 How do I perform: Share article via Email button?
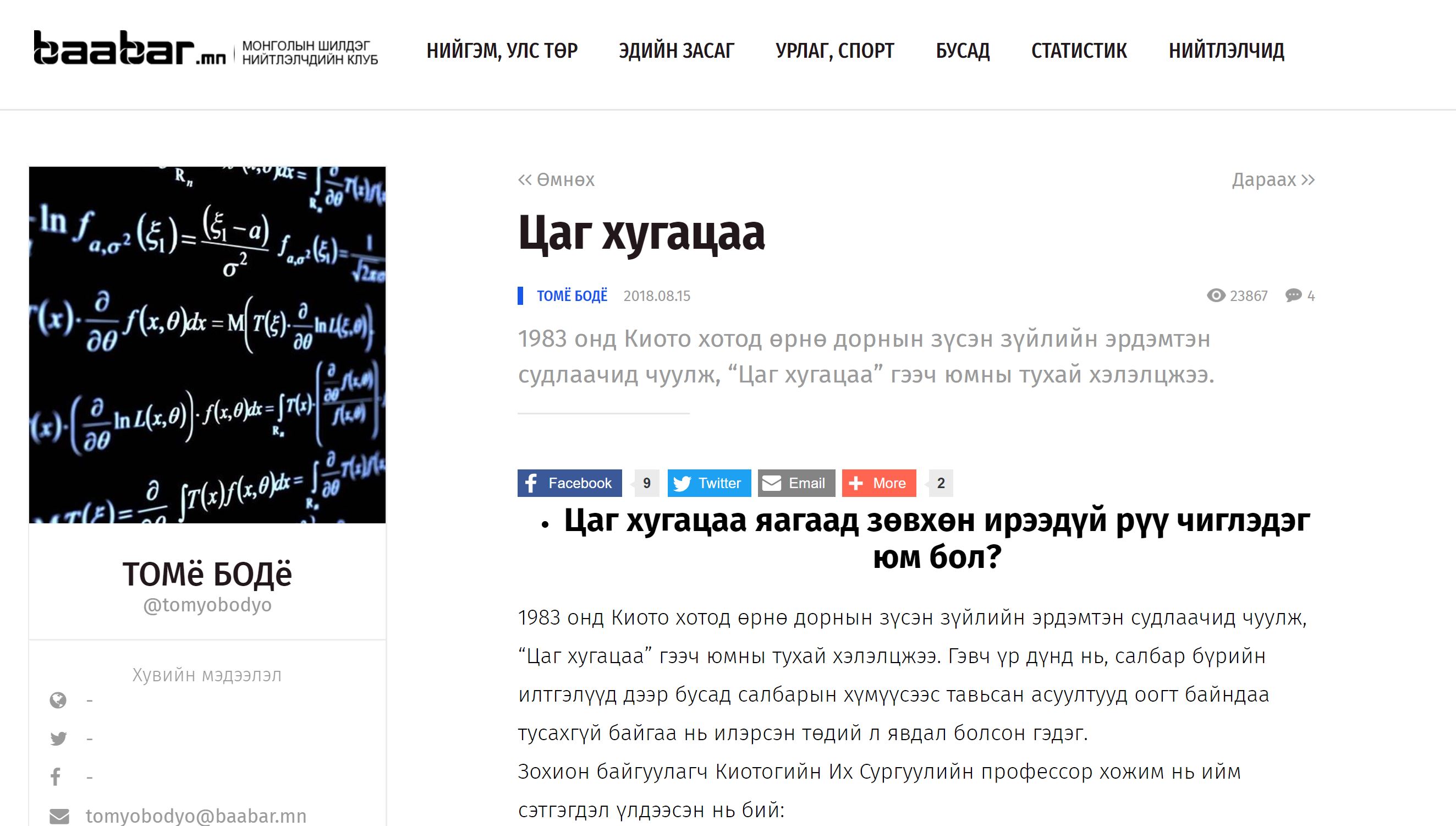[x=796, y=483]
